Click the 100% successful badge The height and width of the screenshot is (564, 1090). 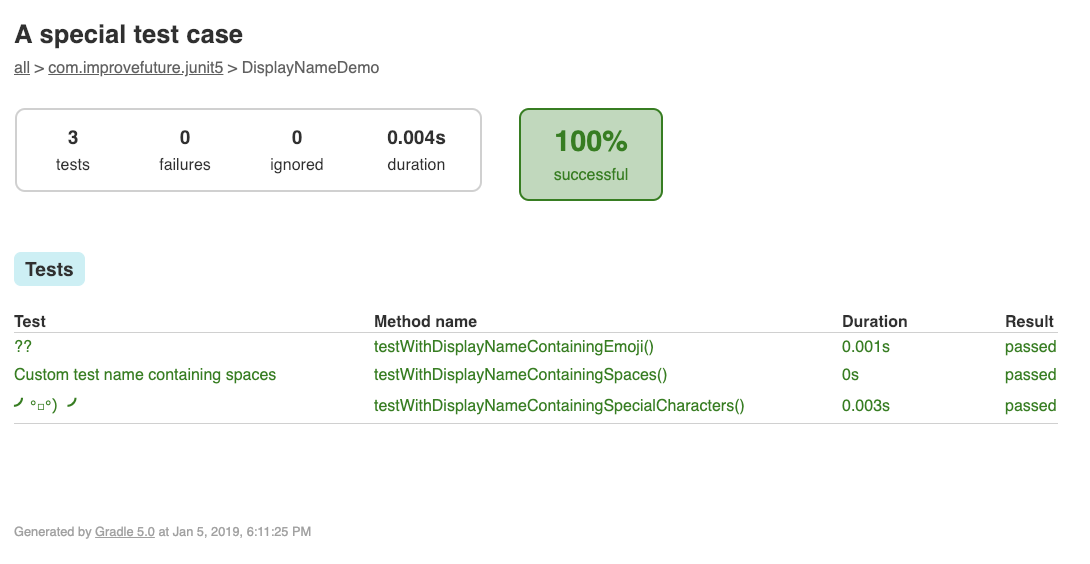coord(590,154)
